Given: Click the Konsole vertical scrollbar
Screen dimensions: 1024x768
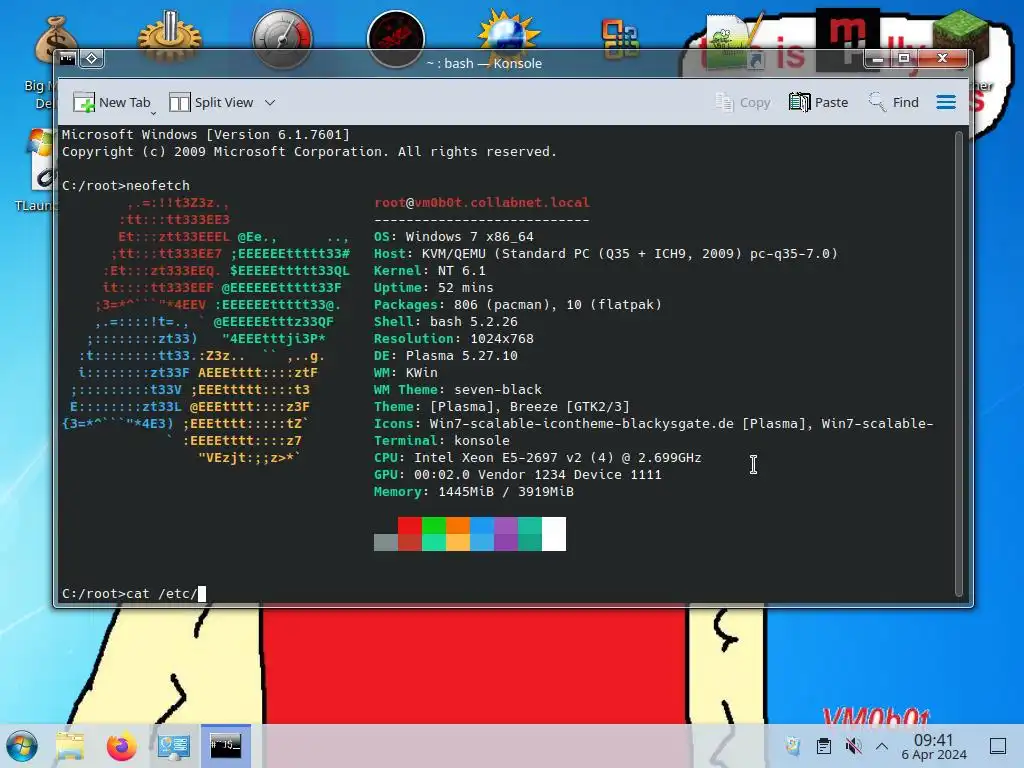Looking at the screenshot, I should [x=959, y=363].
